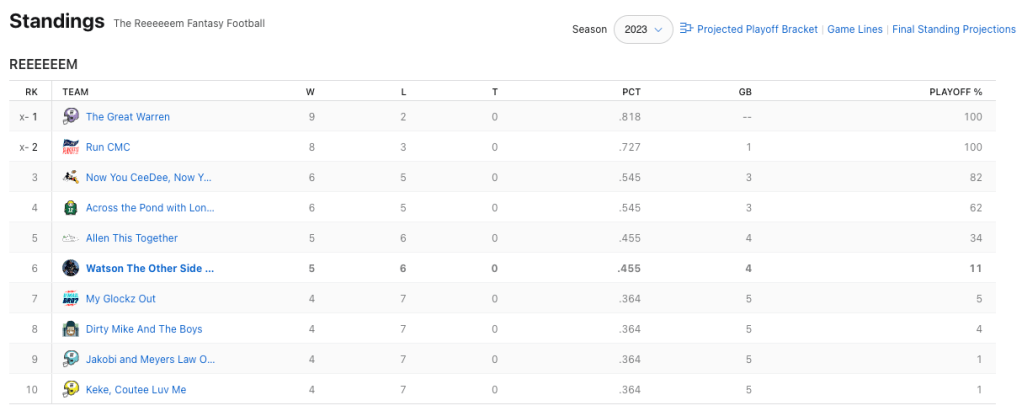Click Allen This Together team logo
The height and width of the screenshot is (411, 1022).
[x=71, y=238]
